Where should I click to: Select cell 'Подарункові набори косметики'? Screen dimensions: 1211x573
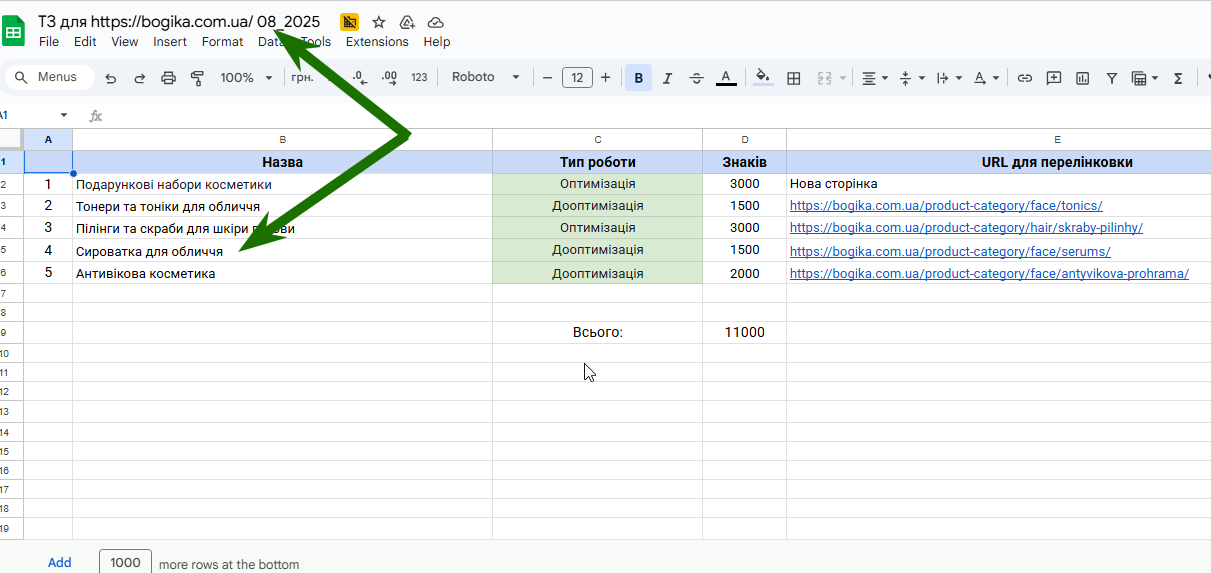click(282, 184)
